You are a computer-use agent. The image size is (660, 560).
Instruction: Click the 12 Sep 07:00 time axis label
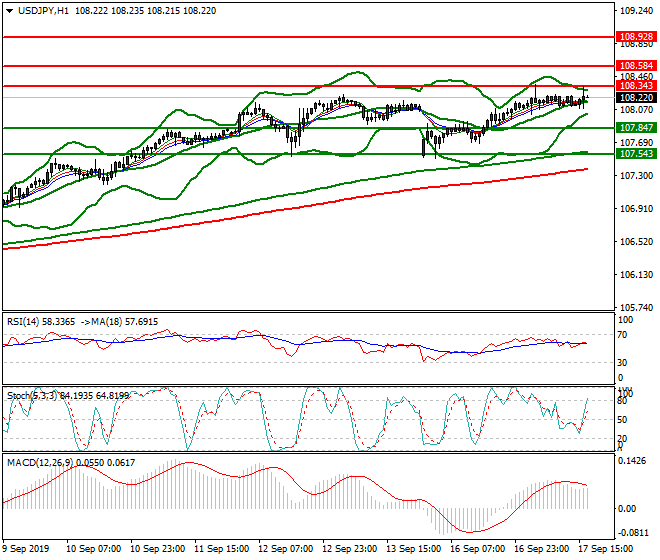point(286,549)
